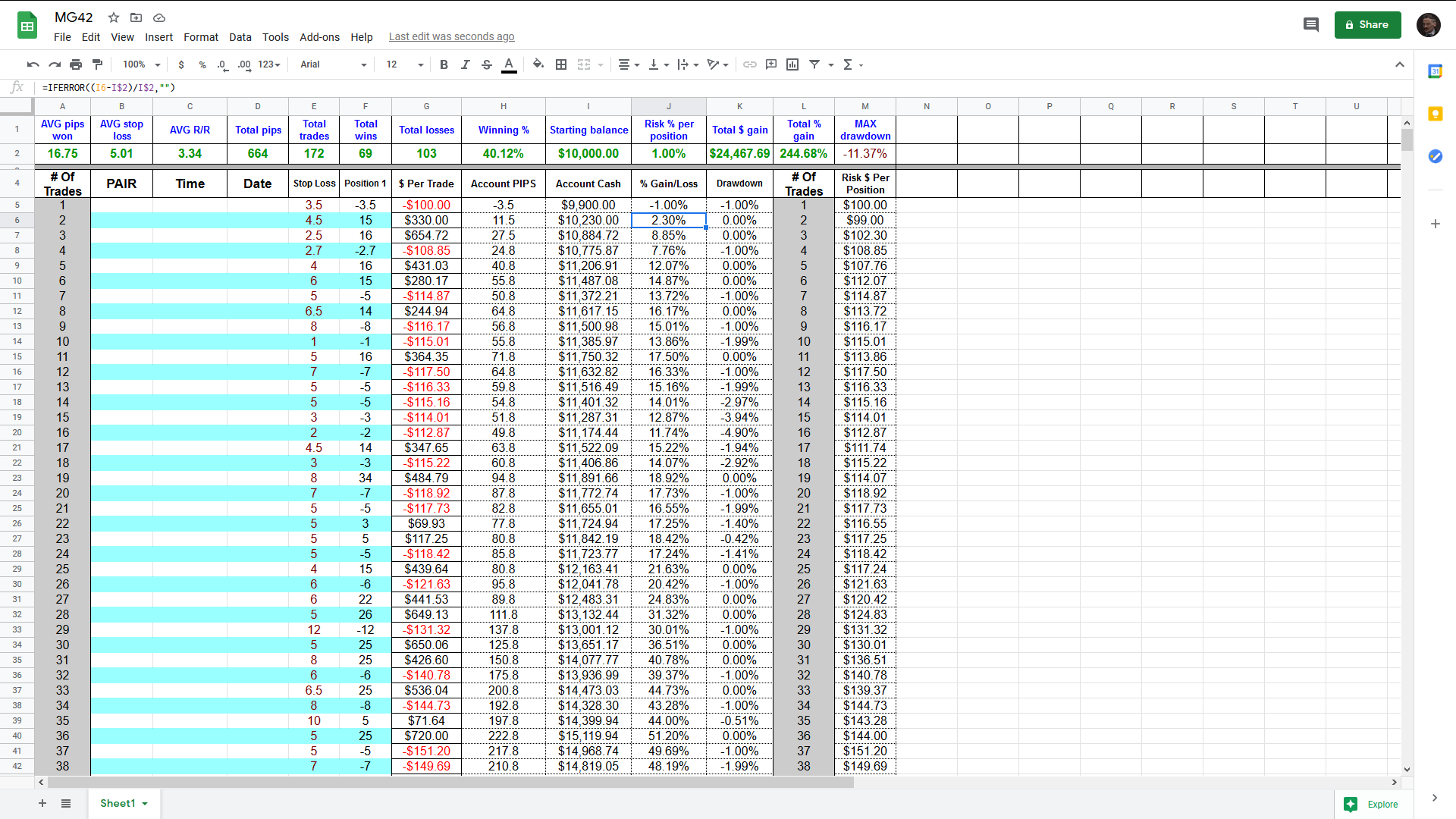Open the borders tool

(x=561, y=64)
